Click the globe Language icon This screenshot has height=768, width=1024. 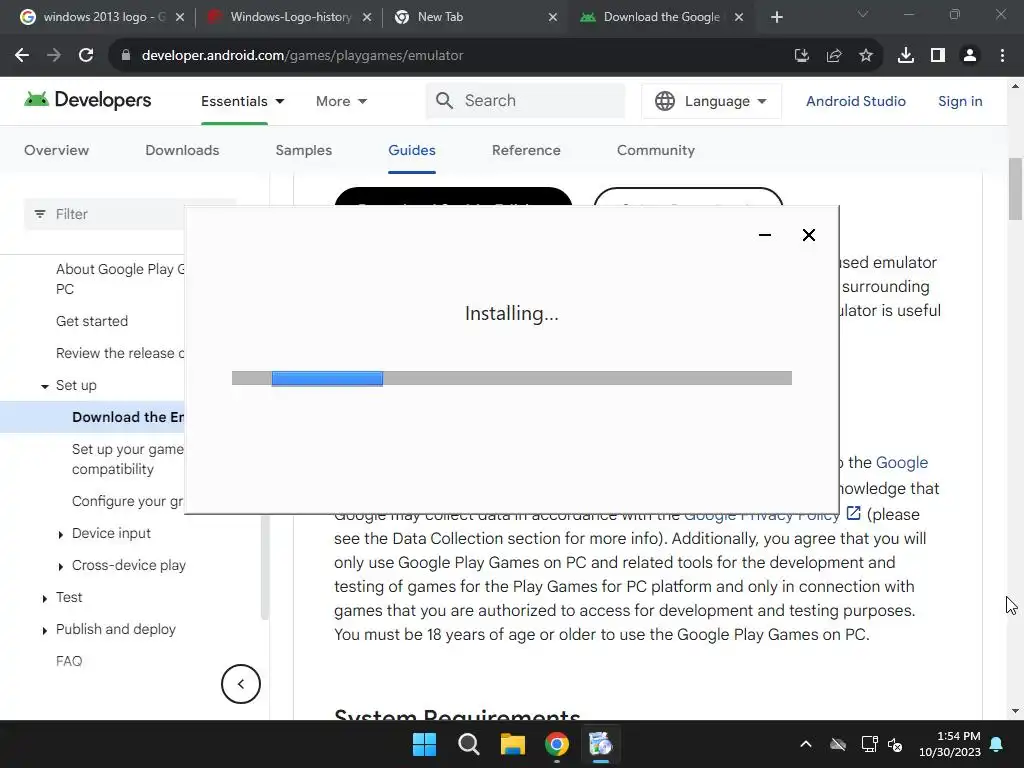[665, 101]
